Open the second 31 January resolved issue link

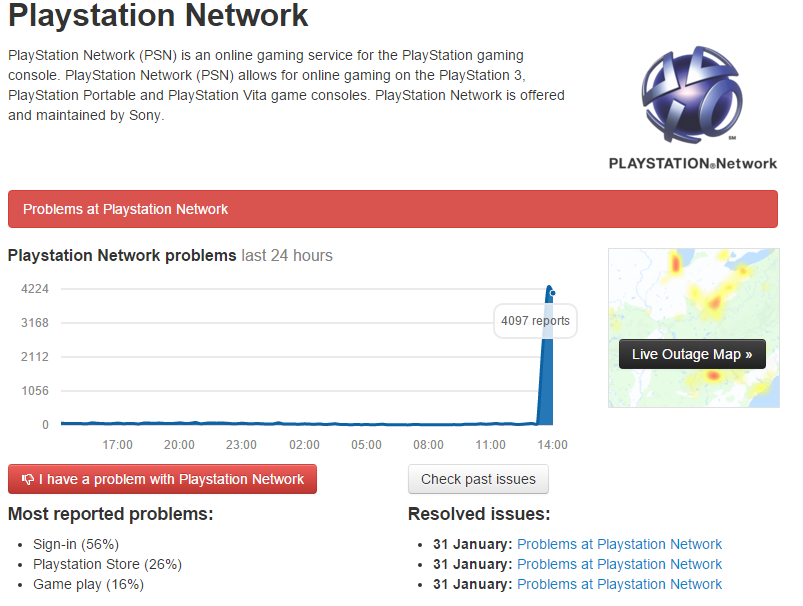[619, 564]
